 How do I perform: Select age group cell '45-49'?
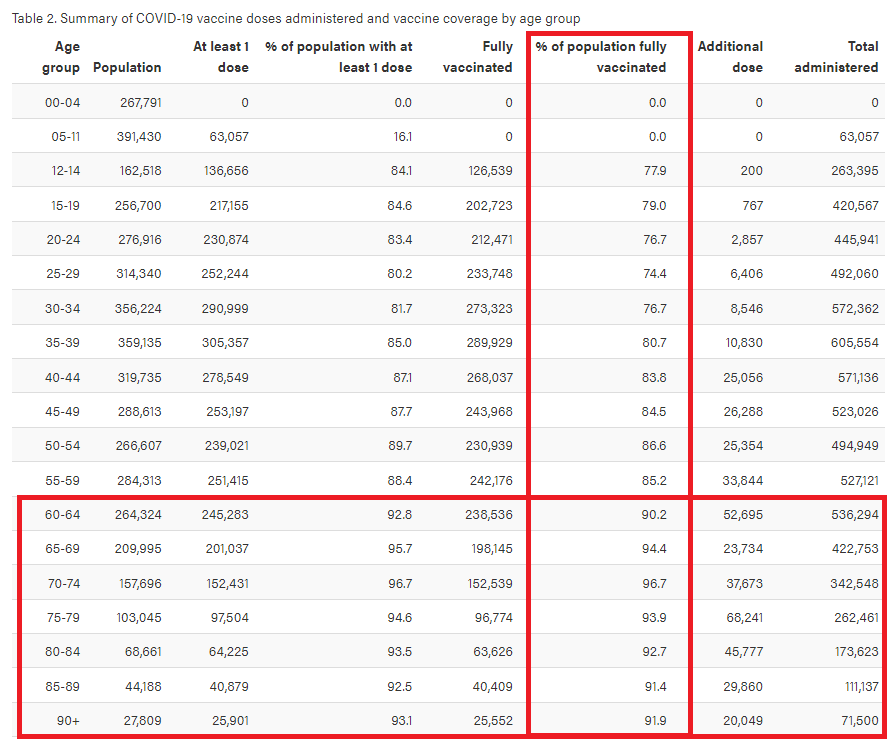(x=62, y=411)
